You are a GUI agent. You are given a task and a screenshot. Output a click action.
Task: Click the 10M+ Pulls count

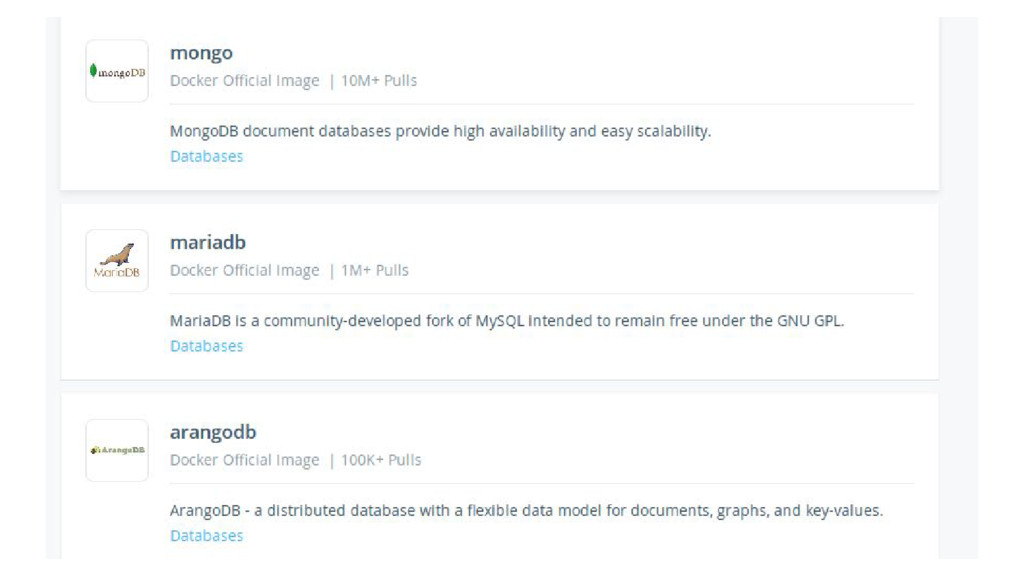(379, 80)
